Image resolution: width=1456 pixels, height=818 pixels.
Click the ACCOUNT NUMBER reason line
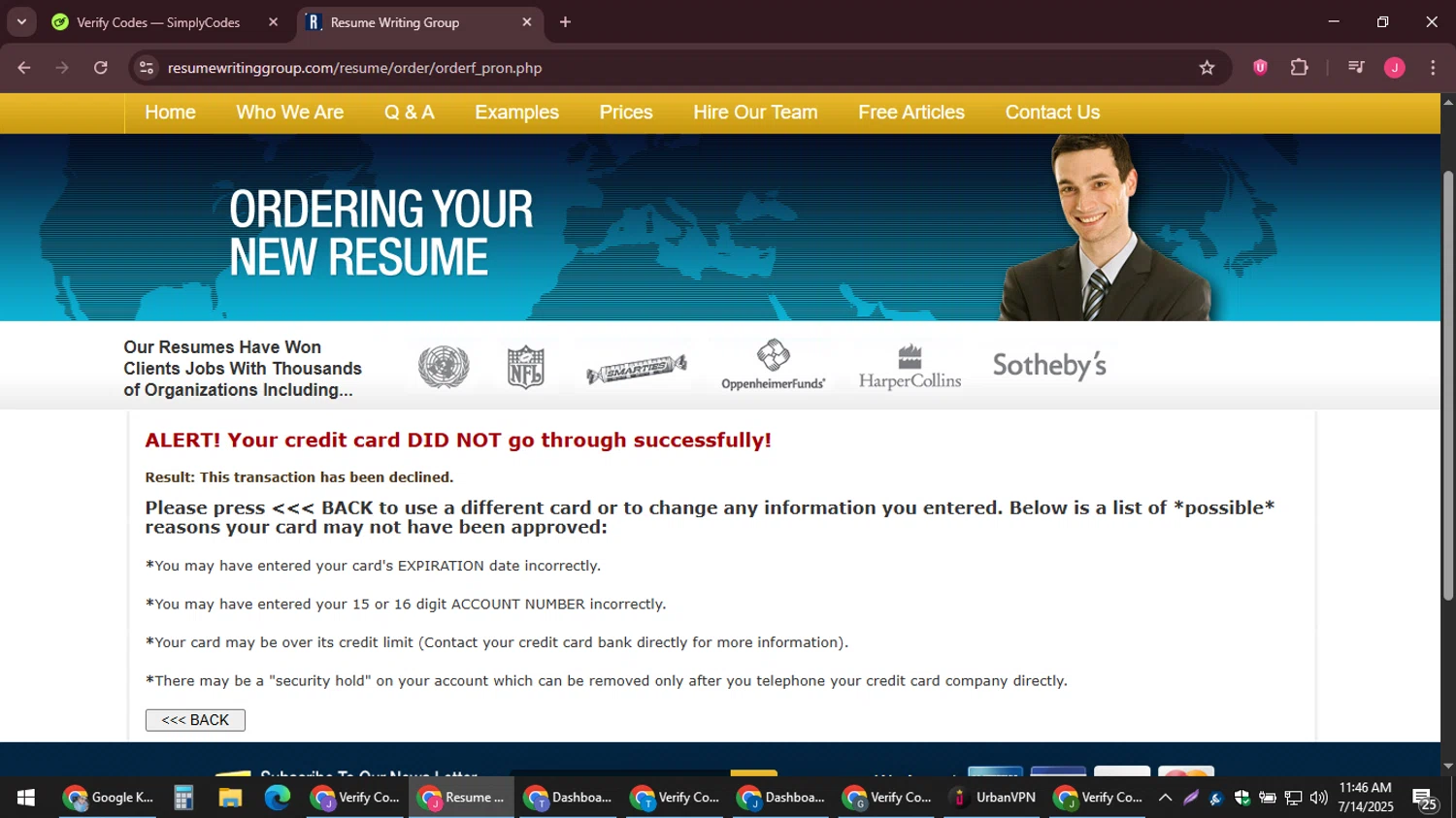coord(406,604)
